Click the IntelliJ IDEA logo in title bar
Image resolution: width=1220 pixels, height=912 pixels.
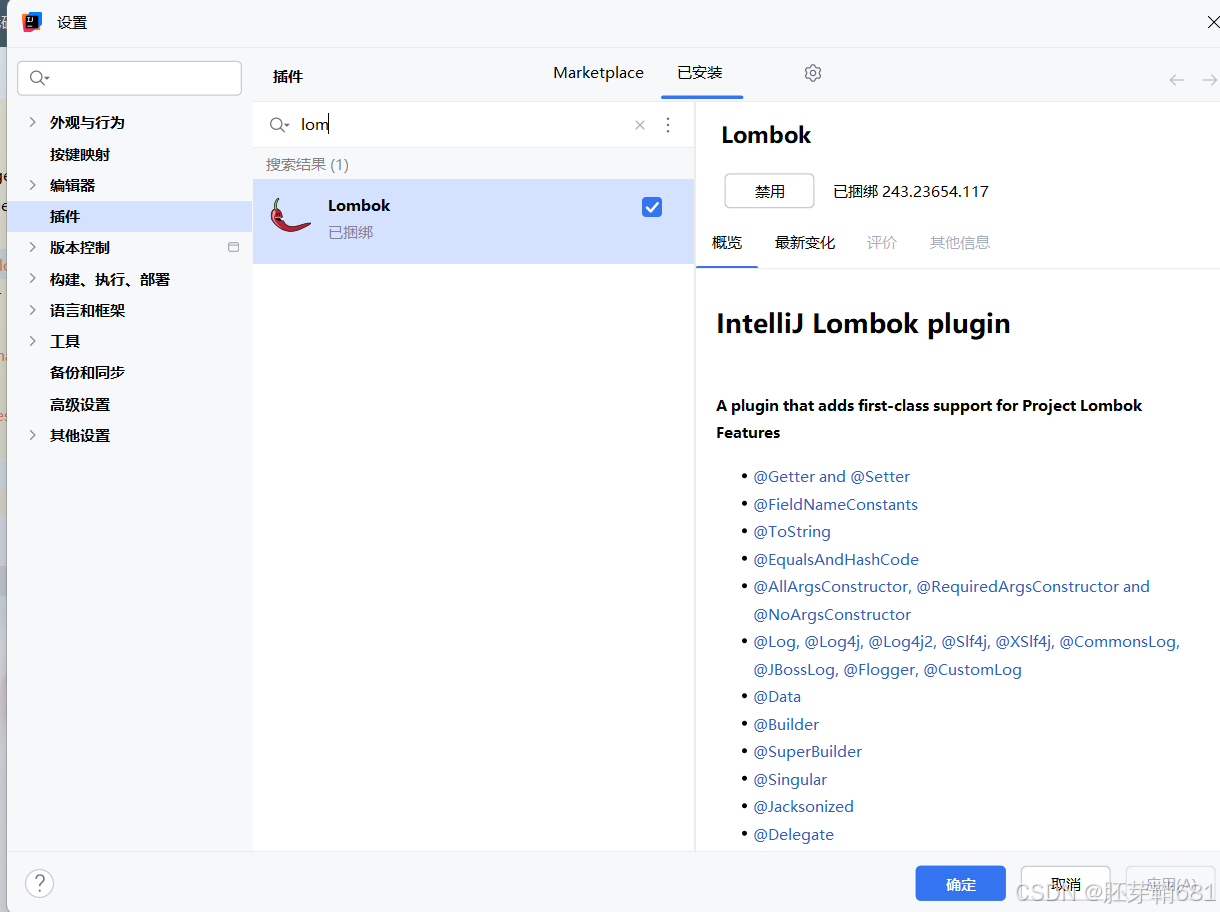pos(32,22)
